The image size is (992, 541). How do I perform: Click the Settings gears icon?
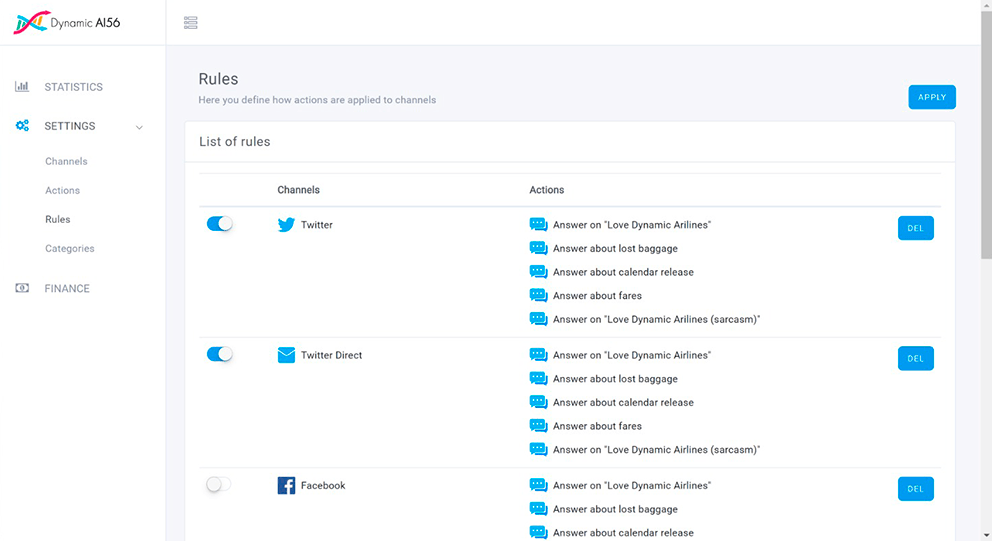tap(22, 126)
